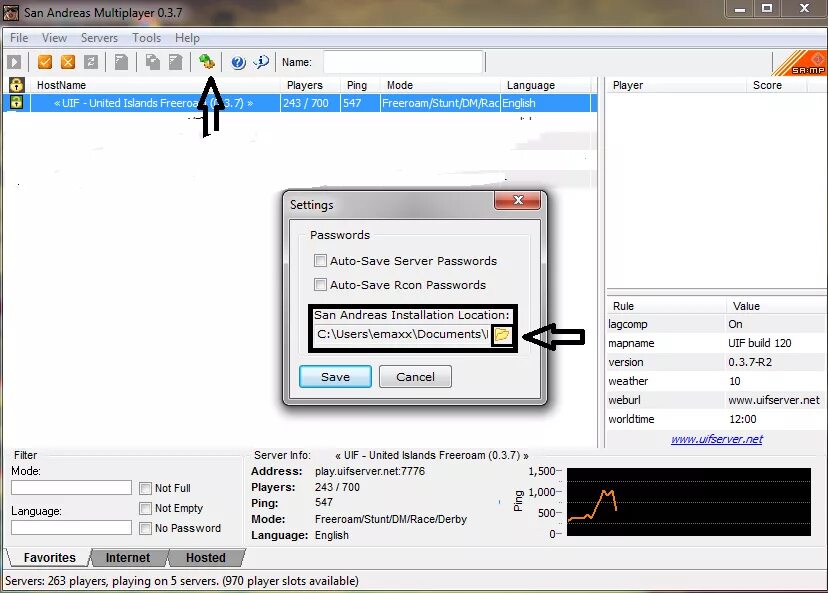Click Cancel in the Settings dialog
The image size is (828, 593).
click(x=416, y=376)
